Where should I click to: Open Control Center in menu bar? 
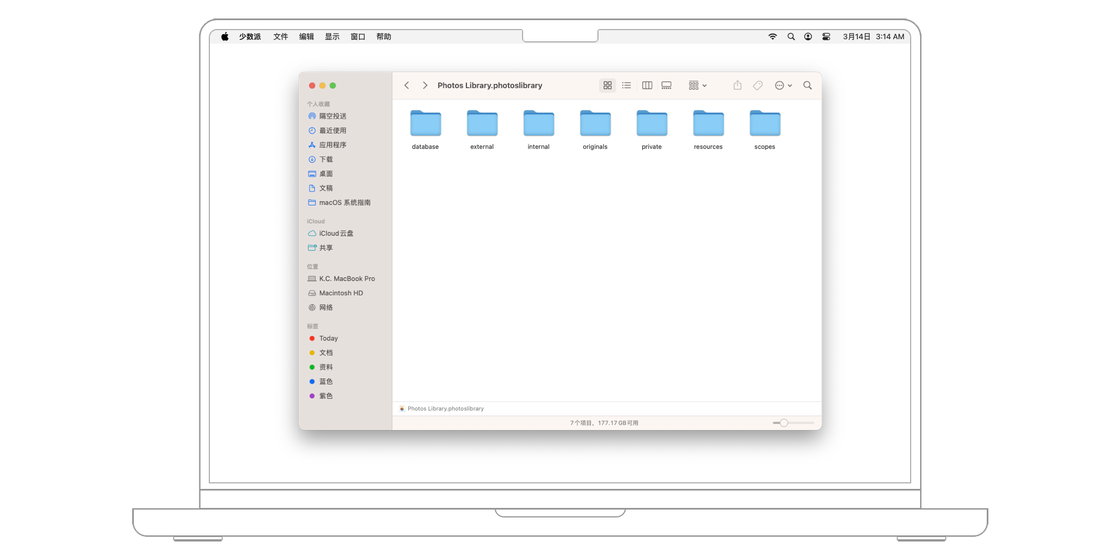click(x=826, y=36)
